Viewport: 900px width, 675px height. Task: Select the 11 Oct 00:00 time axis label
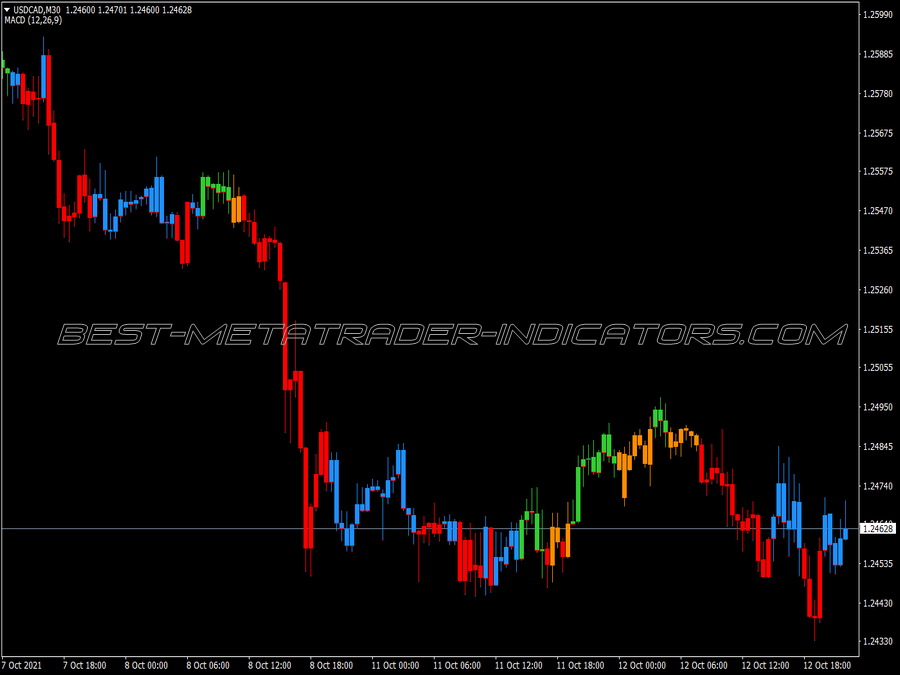pos(395,666)
